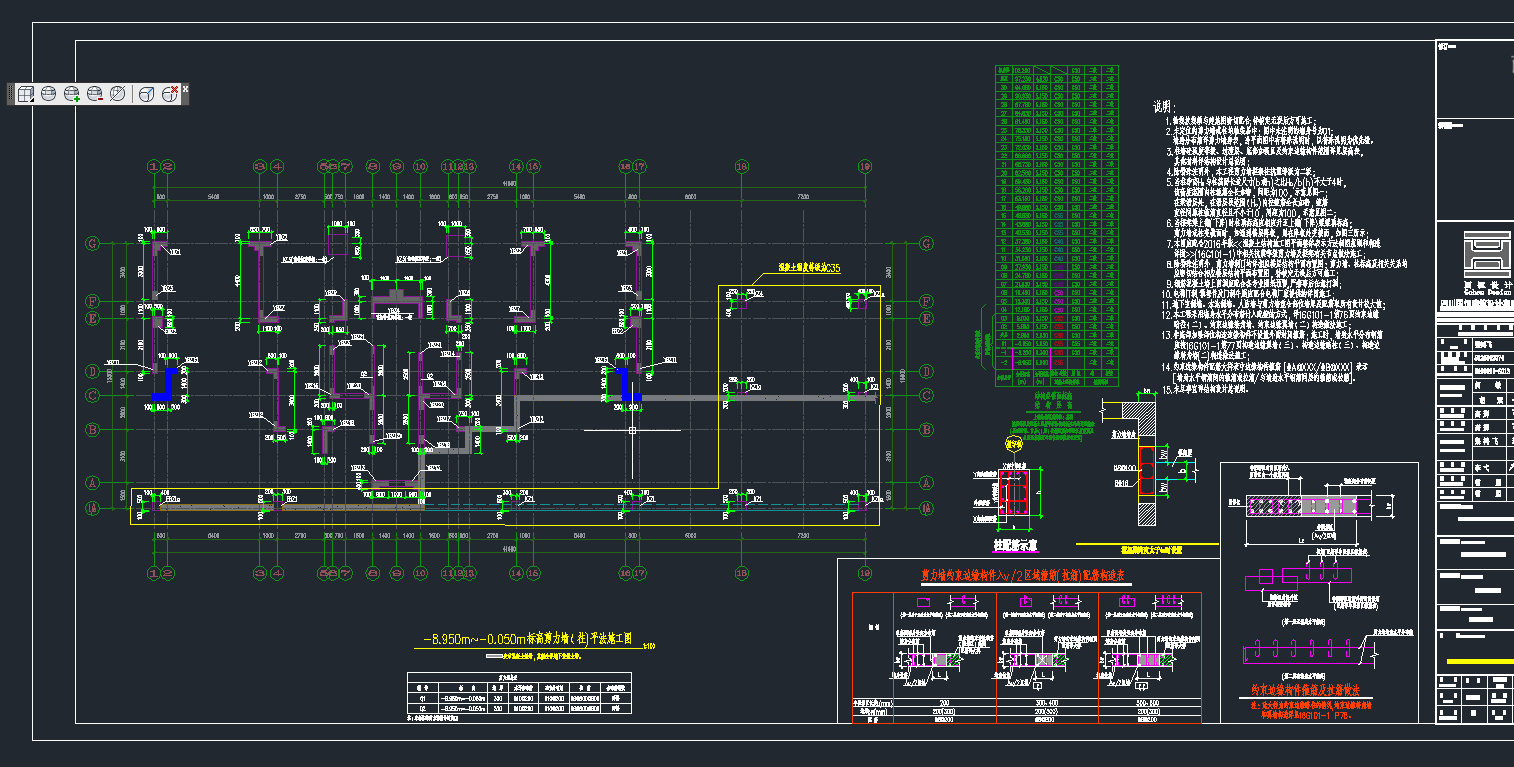Open the mesh primitives box flyout
1514x767 pixels.
(x=27, y=94)
